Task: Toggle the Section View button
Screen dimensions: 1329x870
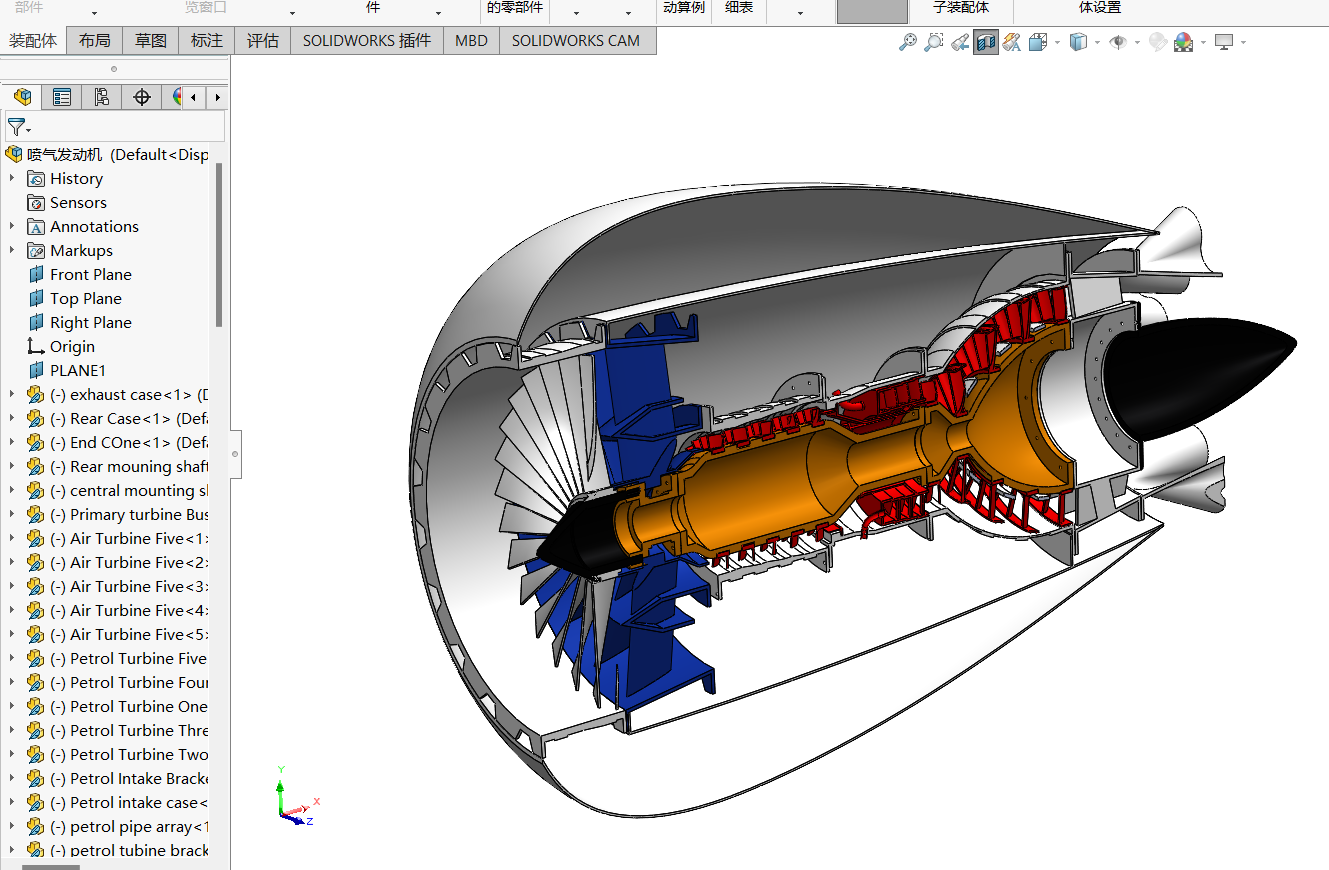Action: tap(986, 42)
